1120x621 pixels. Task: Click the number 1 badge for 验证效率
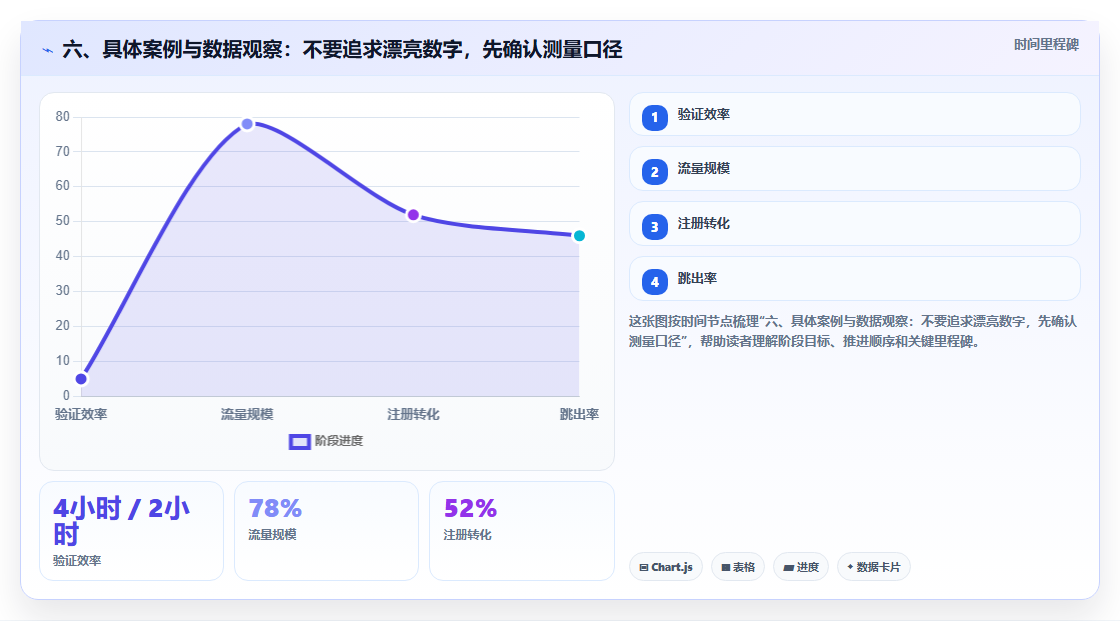click(654, 117)
